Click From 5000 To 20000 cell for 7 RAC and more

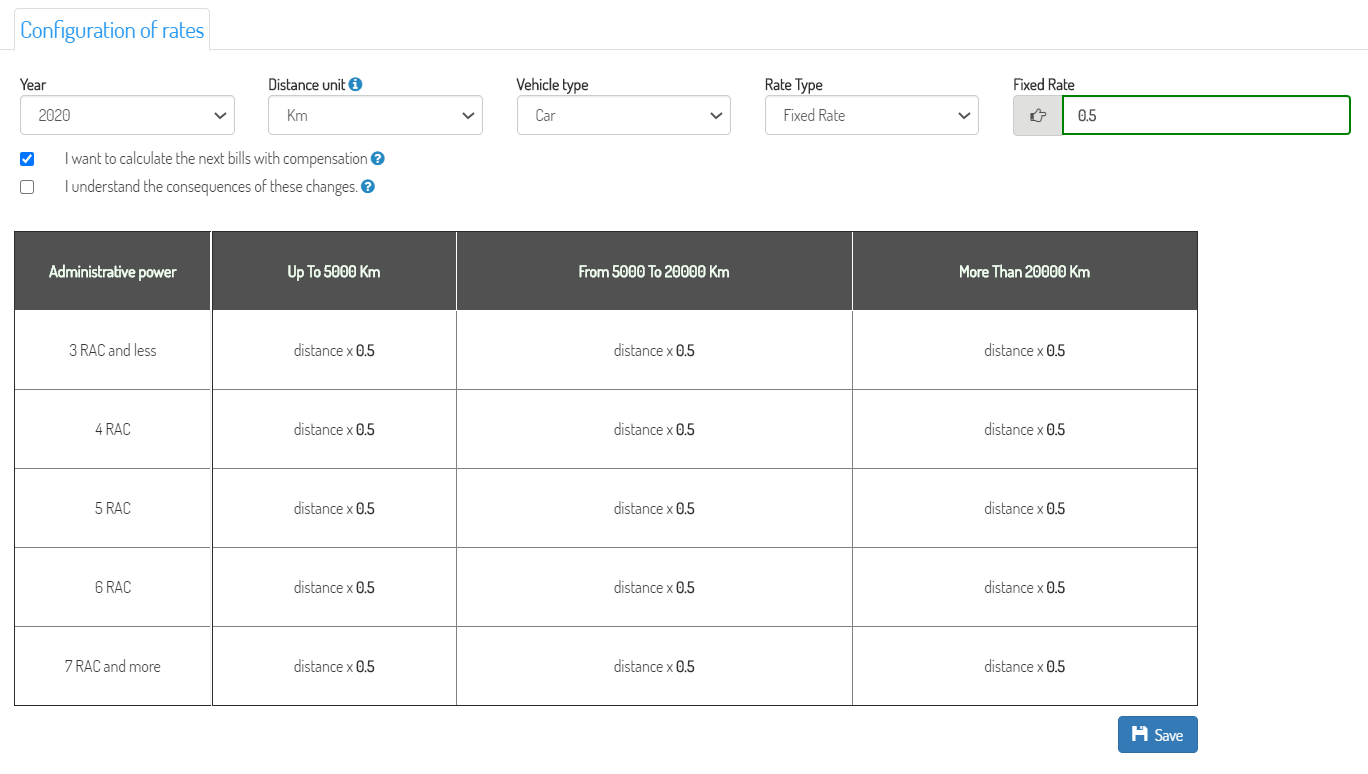click(x=654, y=666)
